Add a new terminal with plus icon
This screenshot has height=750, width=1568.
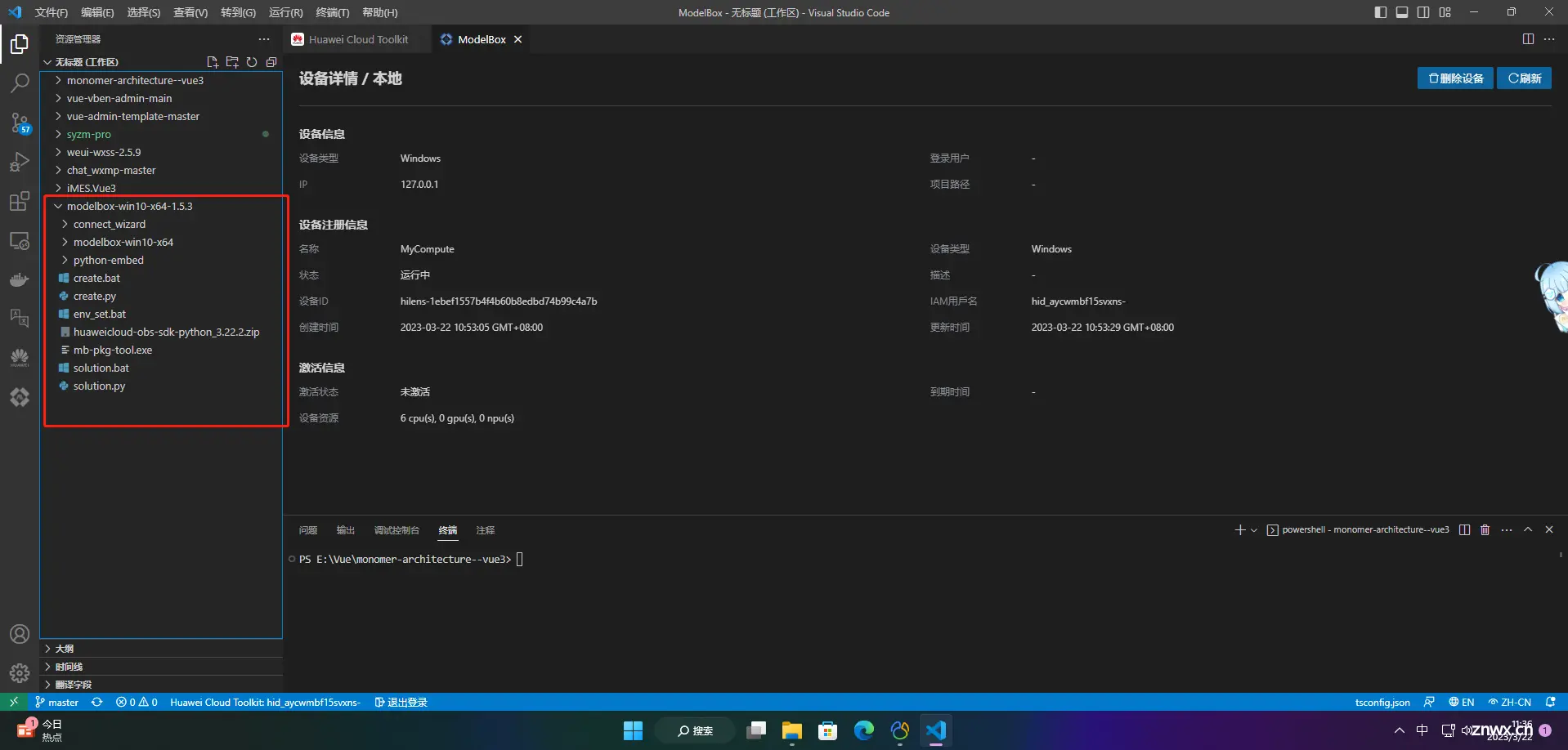[1240, 530]
